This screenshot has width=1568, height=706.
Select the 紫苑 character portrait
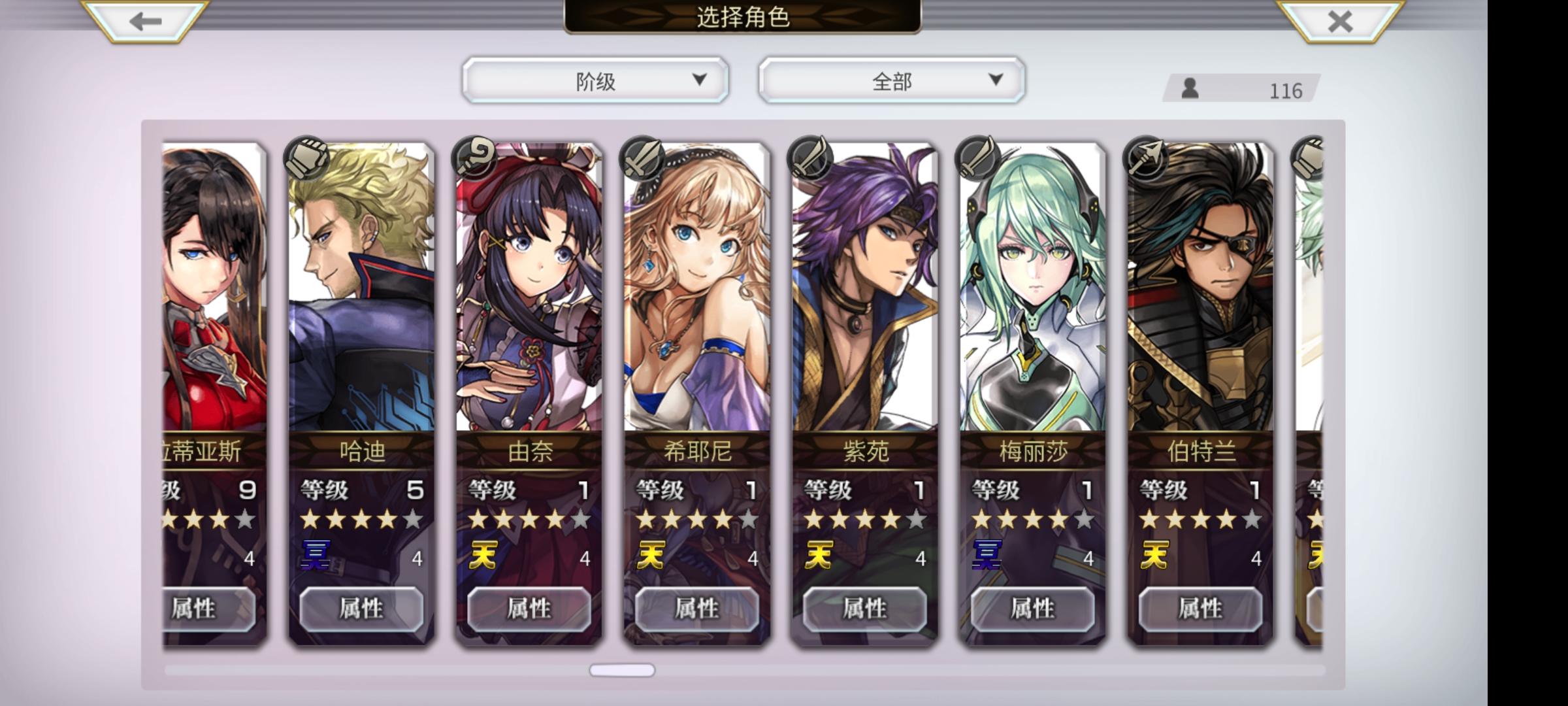point(865,288)
